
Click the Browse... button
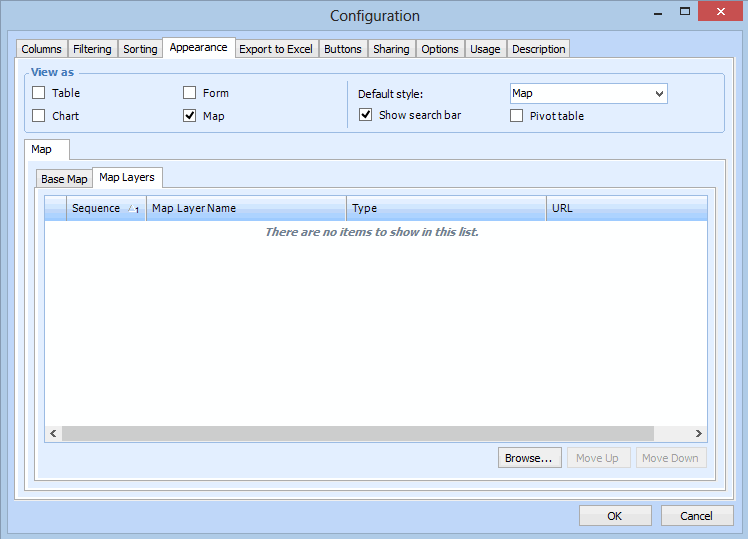point(530,458)
